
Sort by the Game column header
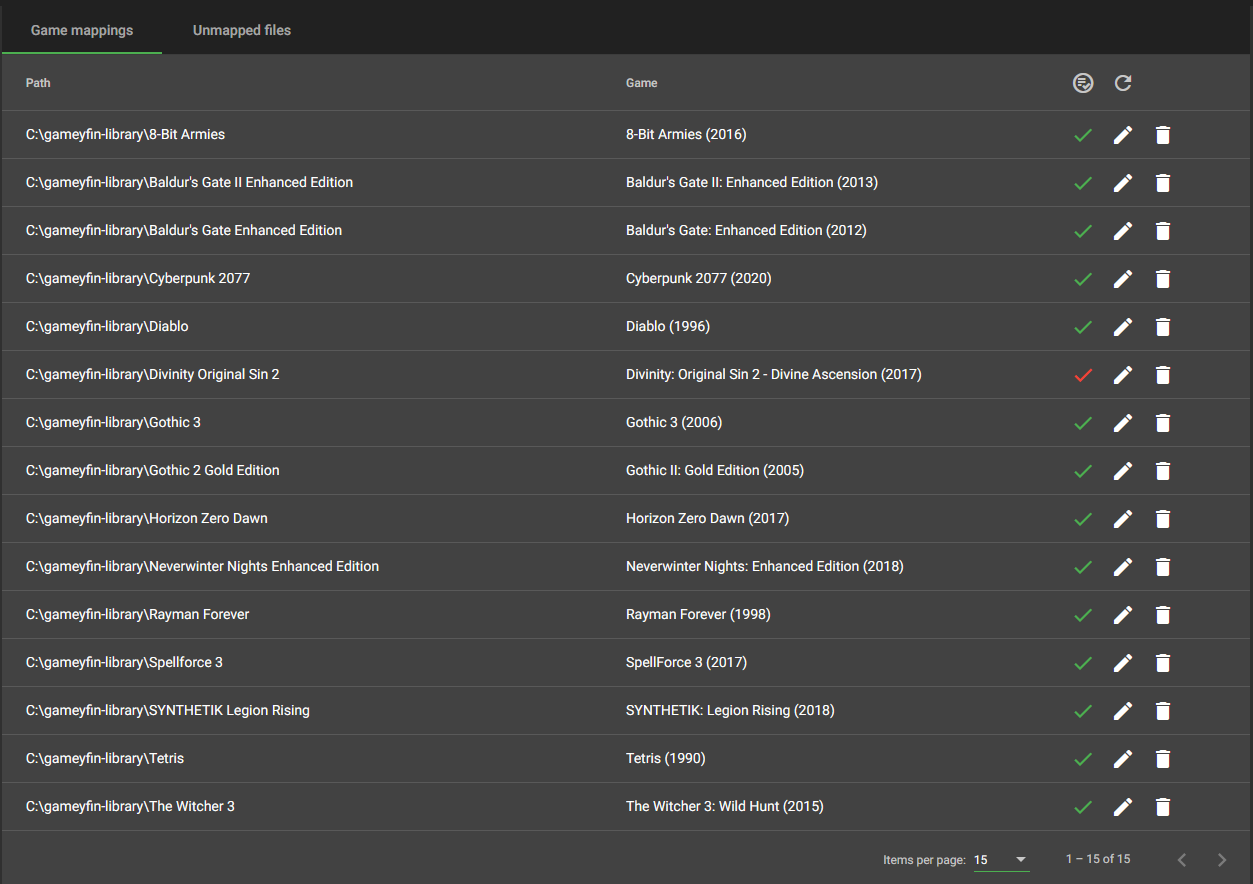click(x=642, y=83)
